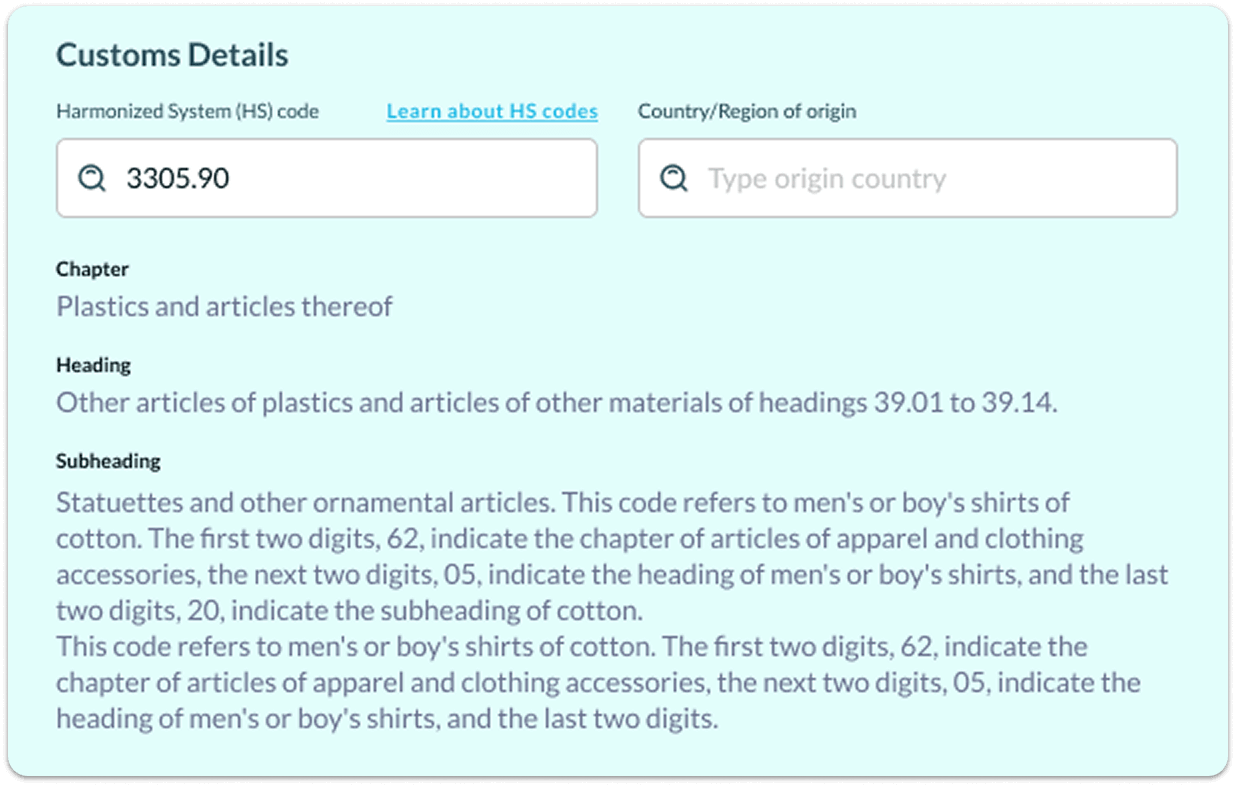Expand the Heading description section
This screenshot has width=1236, height=786.
click(x=93, y=364)
